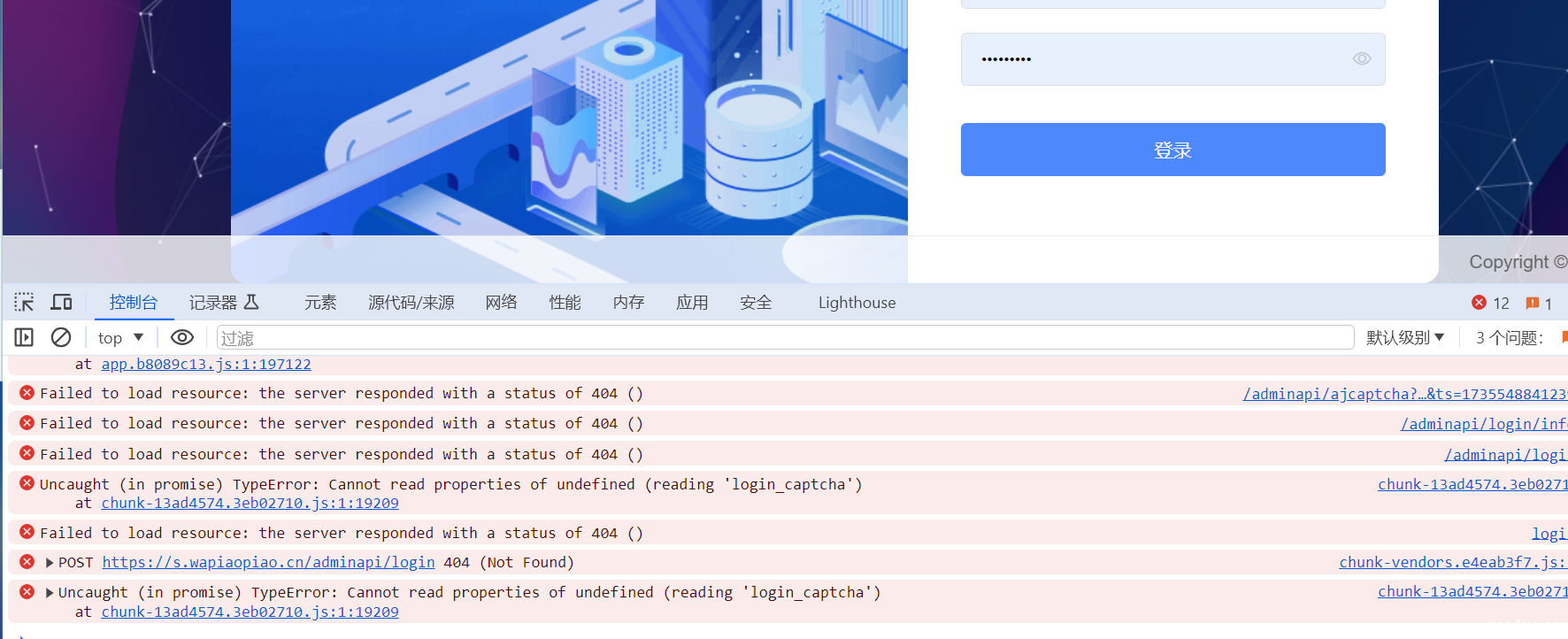Click the blue 登录 button

(x=1172, y=150)
